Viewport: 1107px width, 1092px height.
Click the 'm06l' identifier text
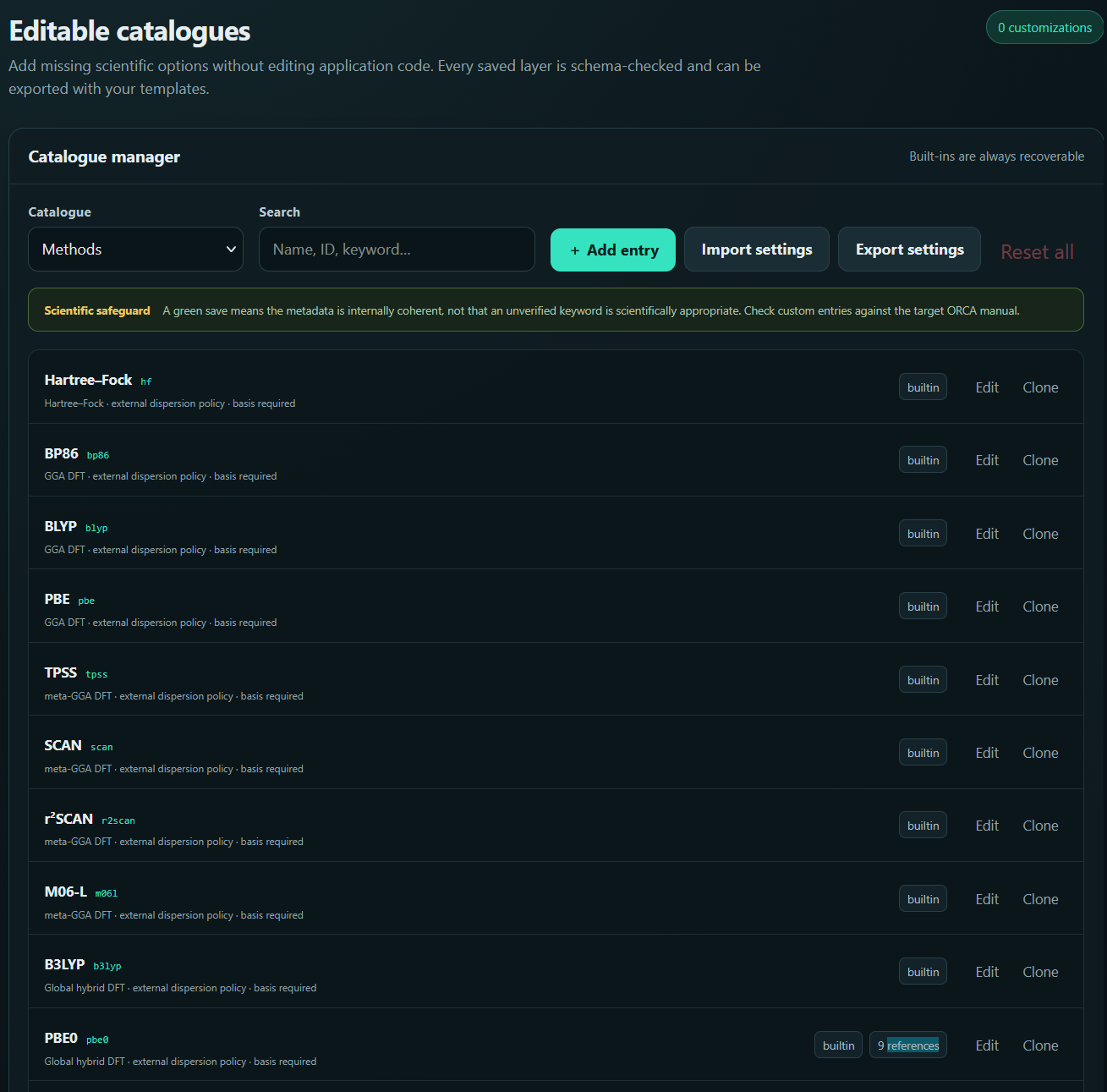107,893
